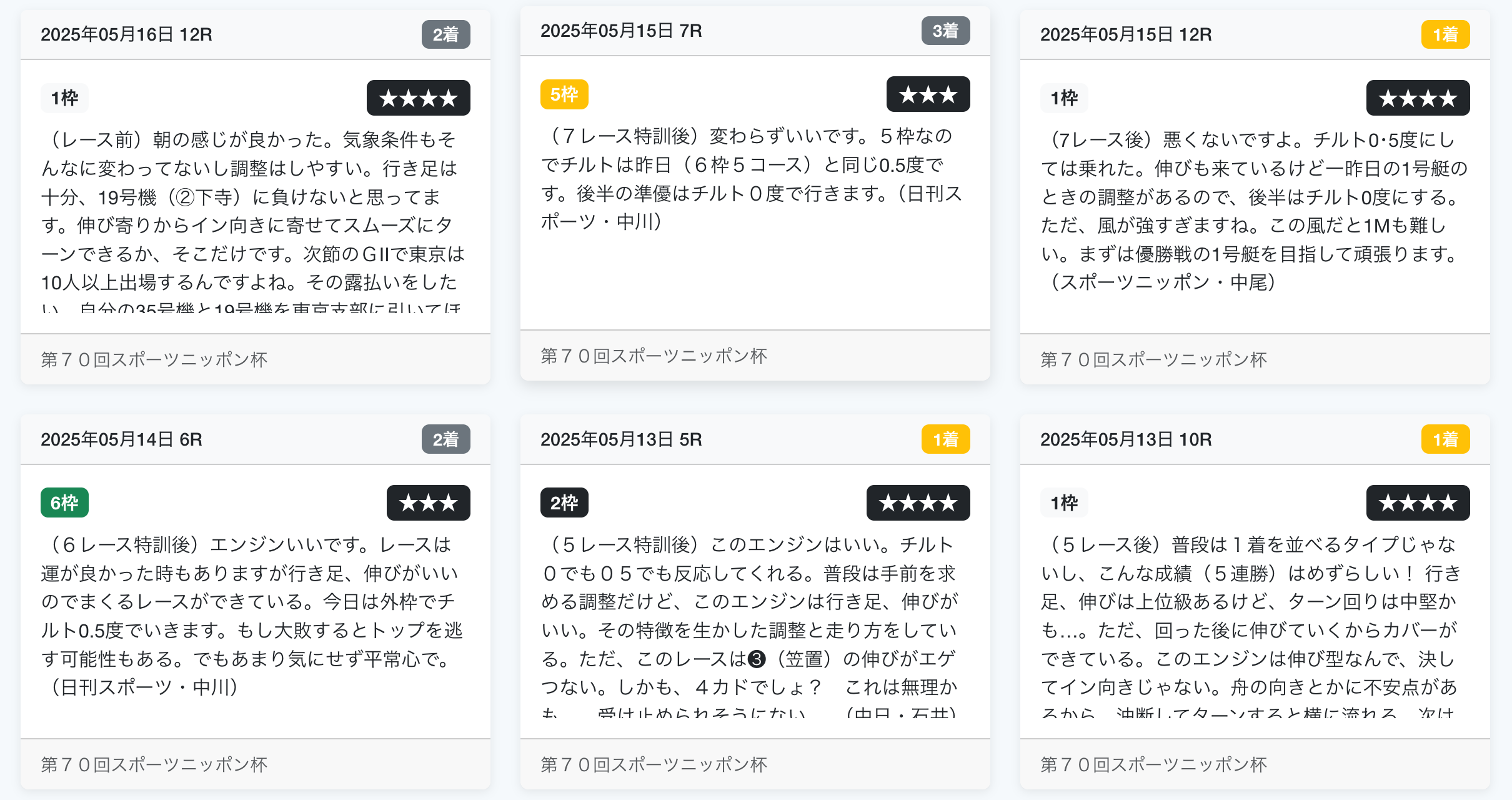Click the gray 3着 result badge

pyautogui.click(x=945, y=31)
